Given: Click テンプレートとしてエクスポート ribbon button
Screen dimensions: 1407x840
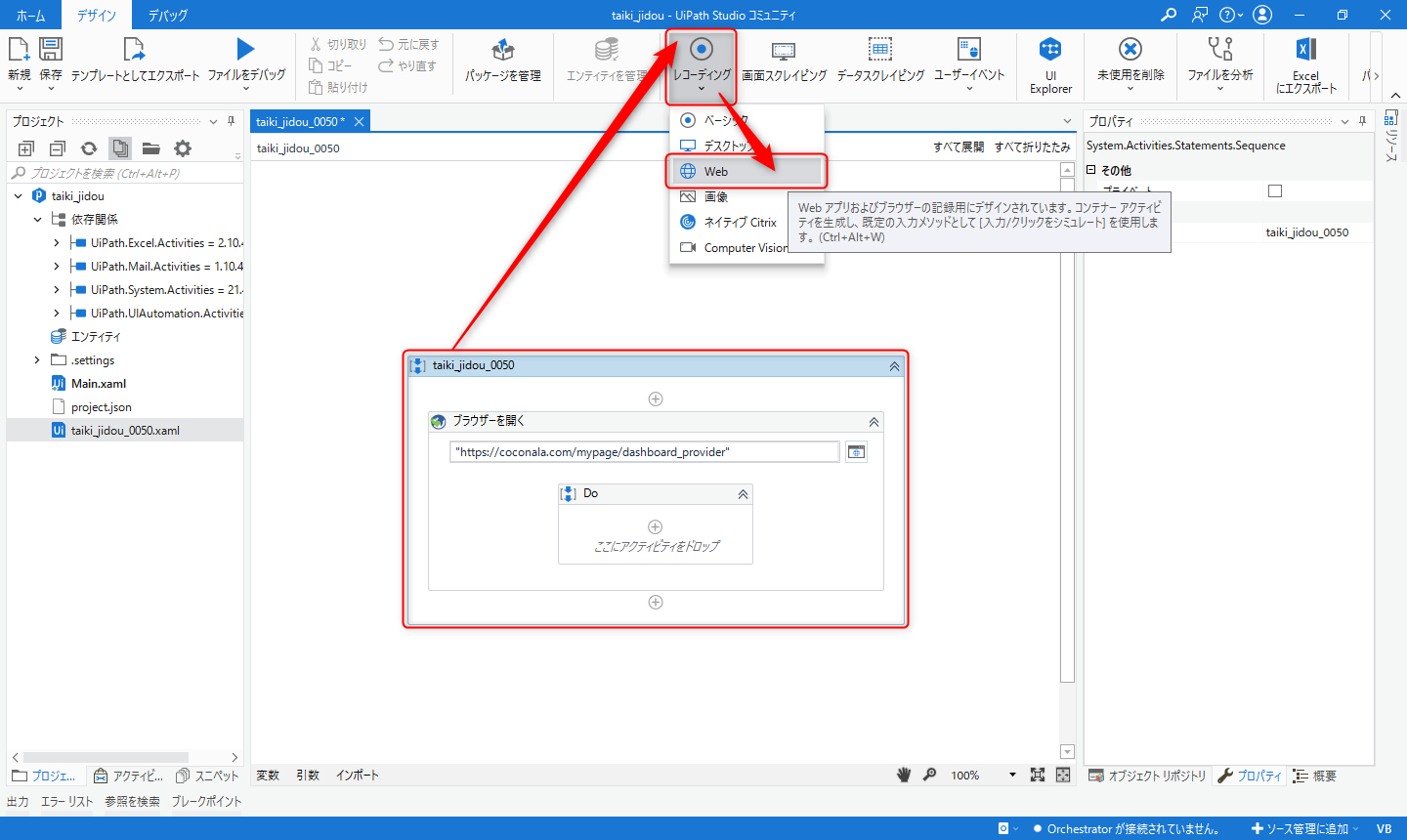Looking at the screenshot, I should coord(135,59).
